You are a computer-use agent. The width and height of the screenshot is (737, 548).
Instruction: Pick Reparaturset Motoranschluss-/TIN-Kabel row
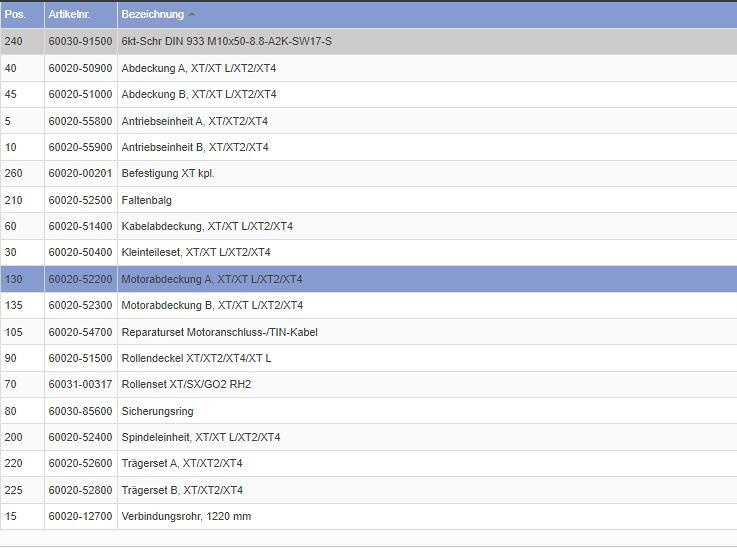[219, 332]
